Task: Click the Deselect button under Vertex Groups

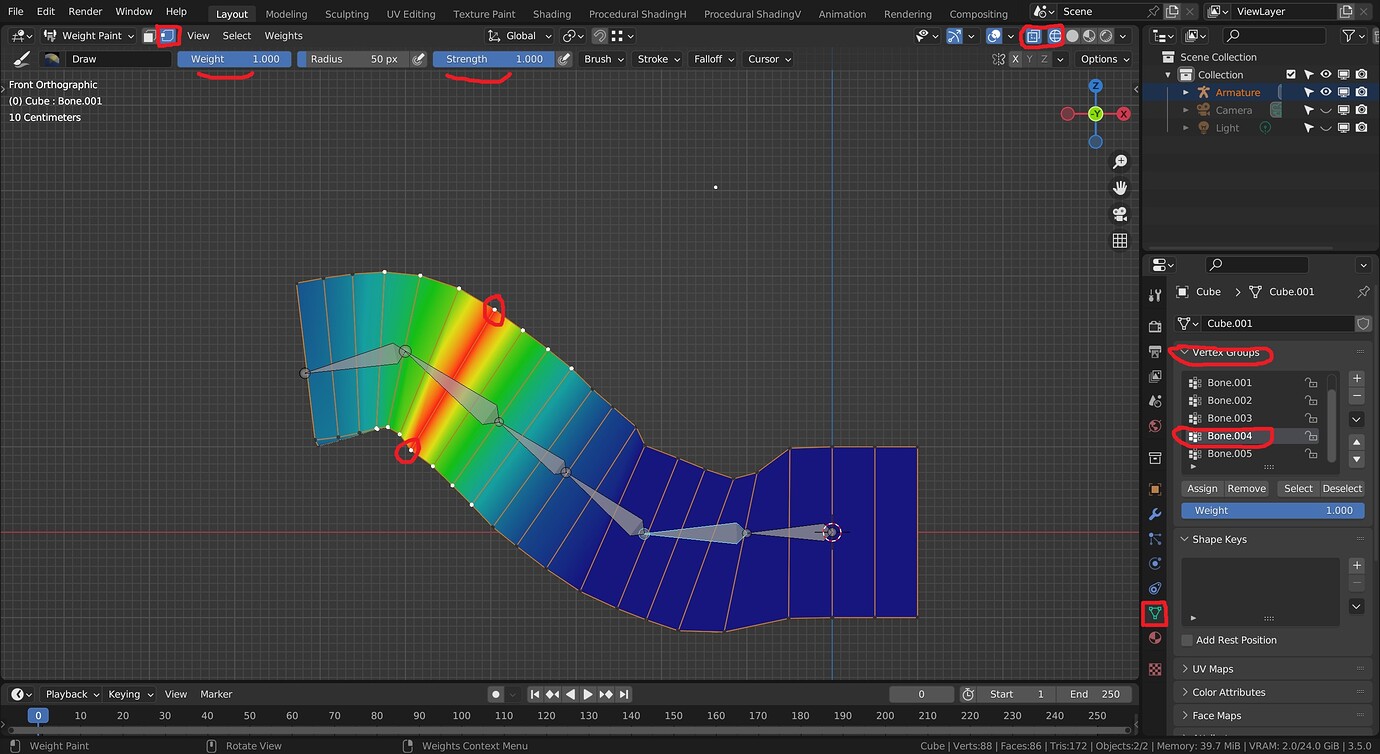Action: click(x=1342, y=488)
